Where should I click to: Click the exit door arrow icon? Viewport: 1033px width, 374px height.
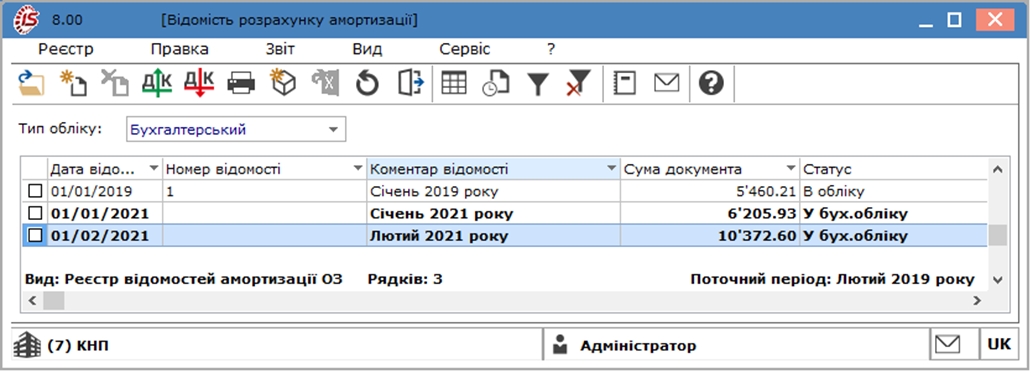[x=410, y=84]
